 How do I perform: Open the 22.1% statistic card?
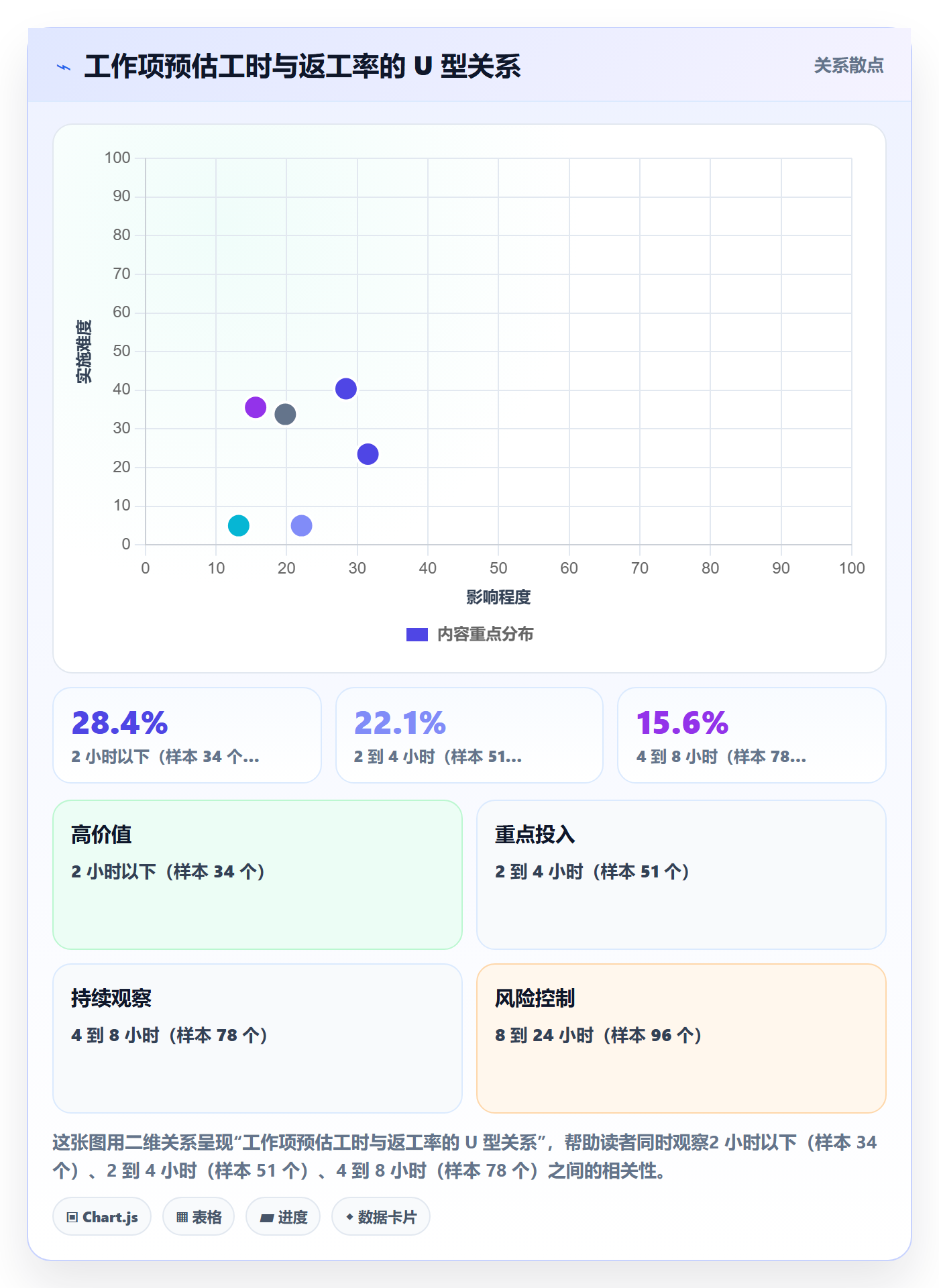tap(469, 735)
